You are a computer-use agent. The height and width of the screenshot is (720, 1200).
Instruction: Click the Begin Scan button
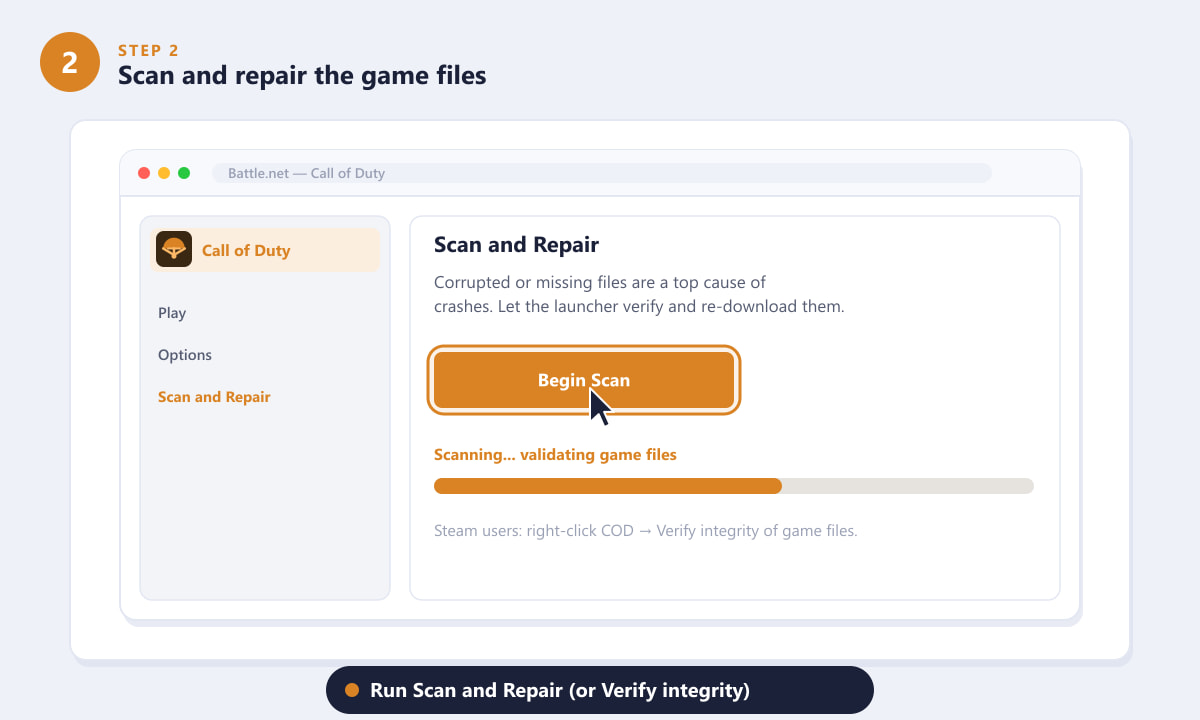pyautogui.click(x=584, y=380)
